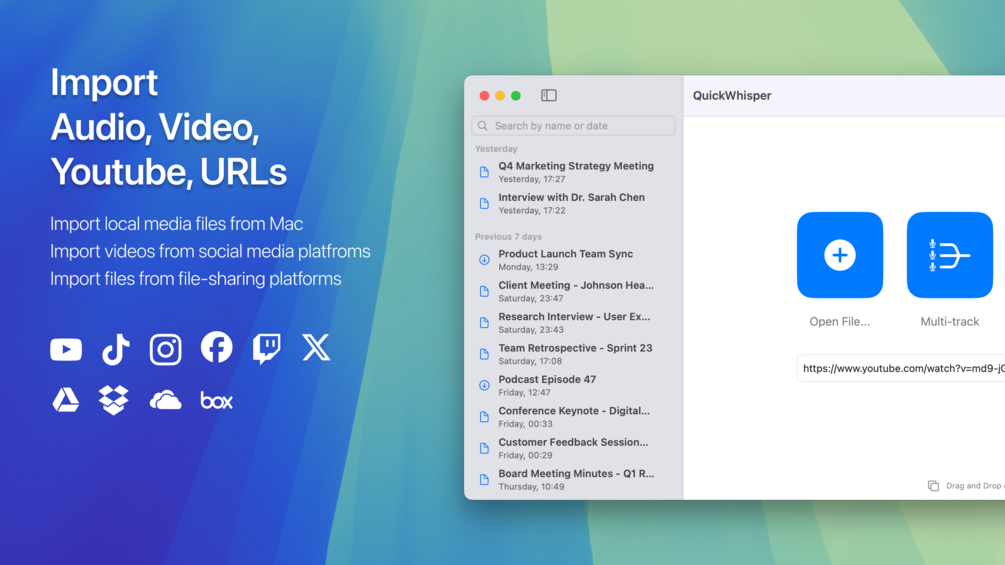Click document icon beside Customer Feedback Session
Viewport: 1005px width, 565px height.
point(485,448)
